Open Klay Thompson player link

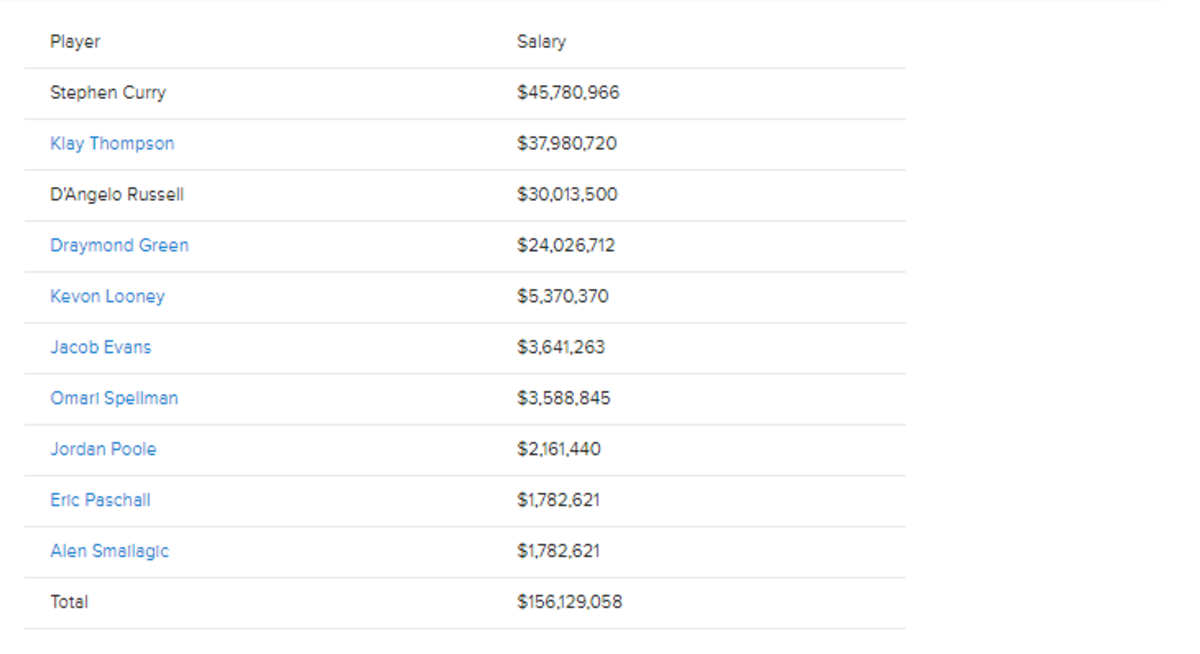point(112,144)
